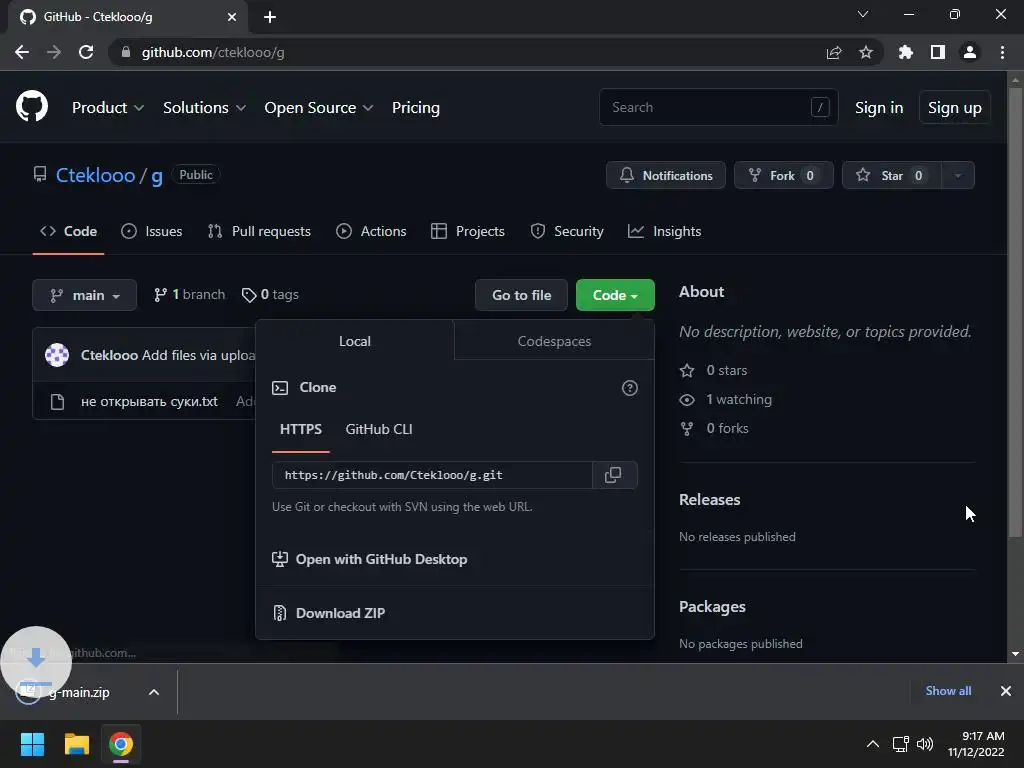The image size is (1024, 768).
Task: Click Open with GitHub Desktop
Action: click(369, 559)
